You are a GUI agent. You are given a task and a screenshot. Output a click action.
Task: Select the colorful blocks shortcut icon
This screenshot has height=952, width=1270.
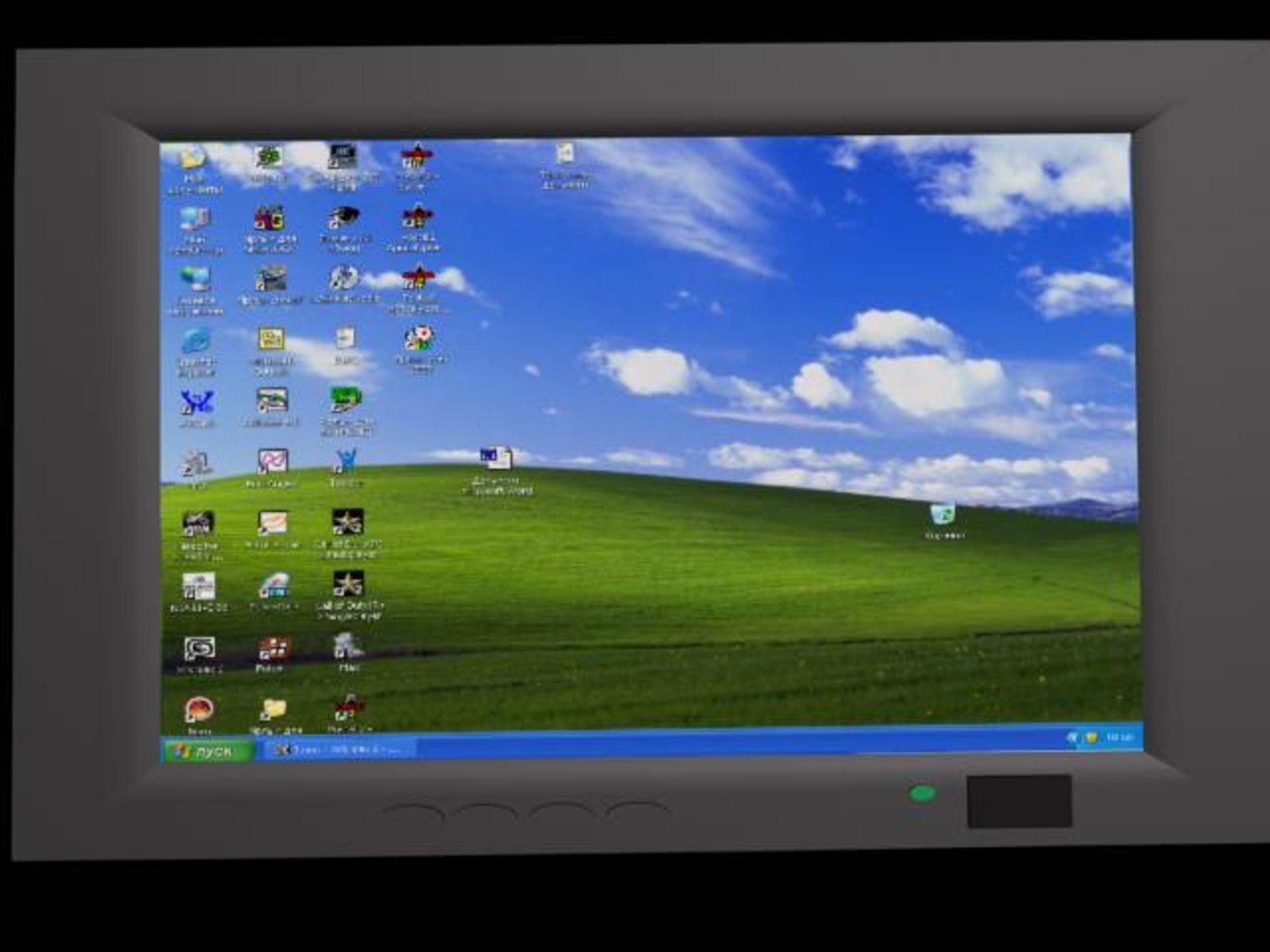point(269,218)
